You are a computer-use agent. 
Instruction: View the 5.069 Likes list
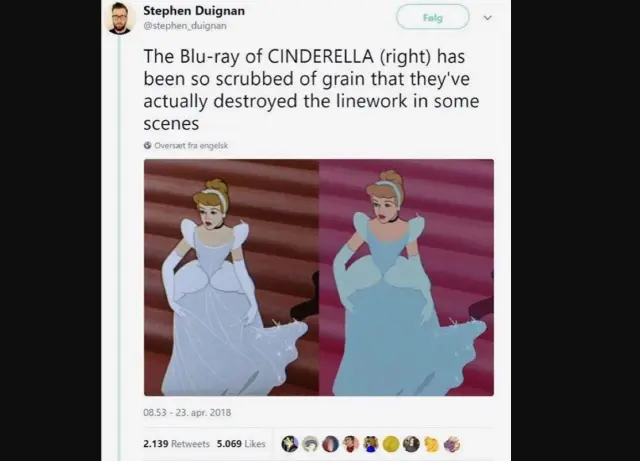241,443
